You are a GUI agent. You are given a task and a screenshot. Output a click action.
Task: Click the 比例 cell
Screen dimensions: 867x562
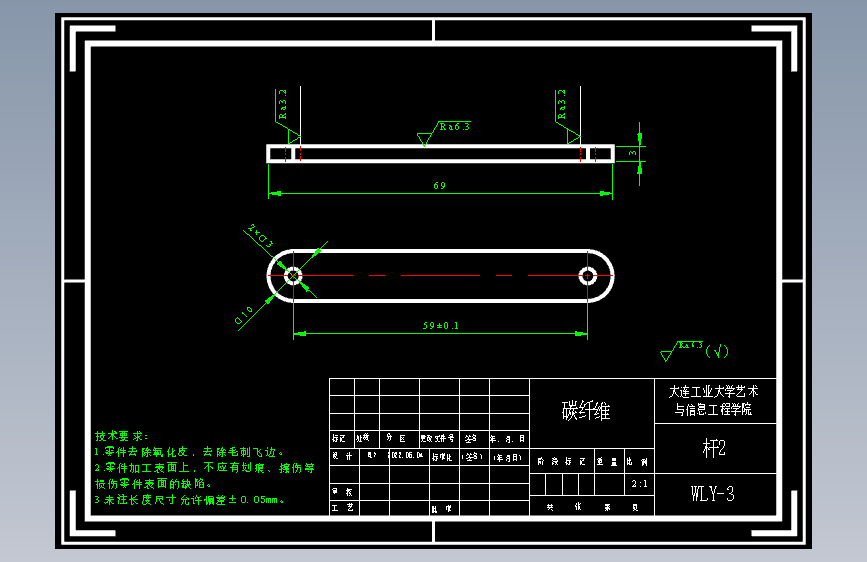click(x=637, y=462)
